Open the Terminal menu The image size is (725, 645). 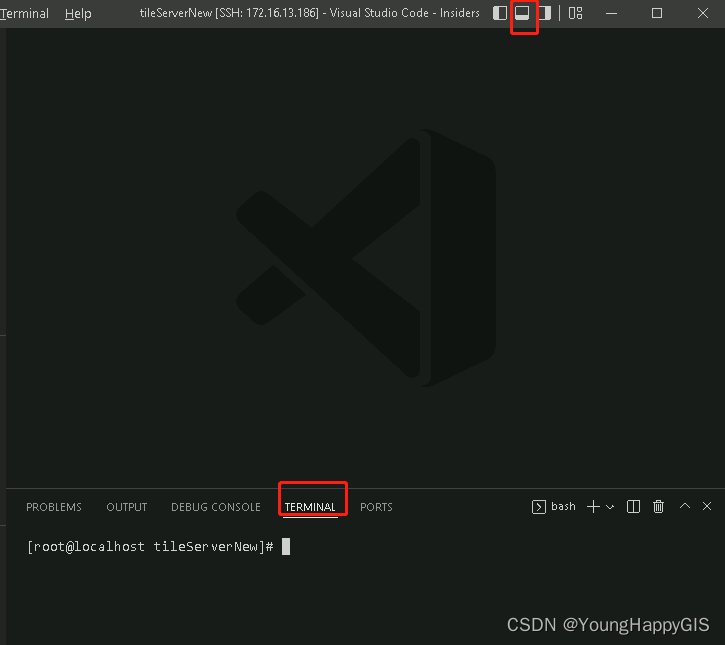coord(24,13)
